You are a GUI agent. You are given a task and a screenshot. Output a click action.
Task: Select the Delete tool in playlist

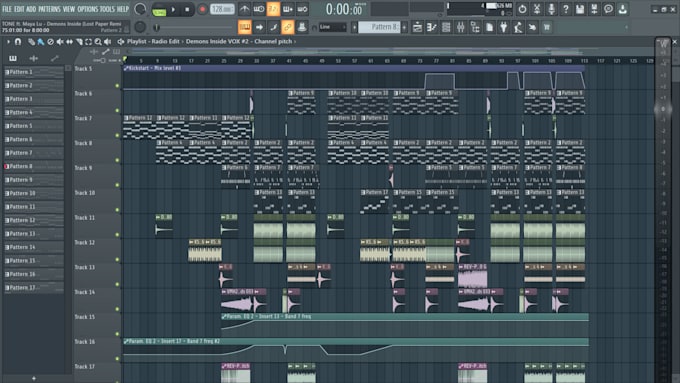click(50, 42)
